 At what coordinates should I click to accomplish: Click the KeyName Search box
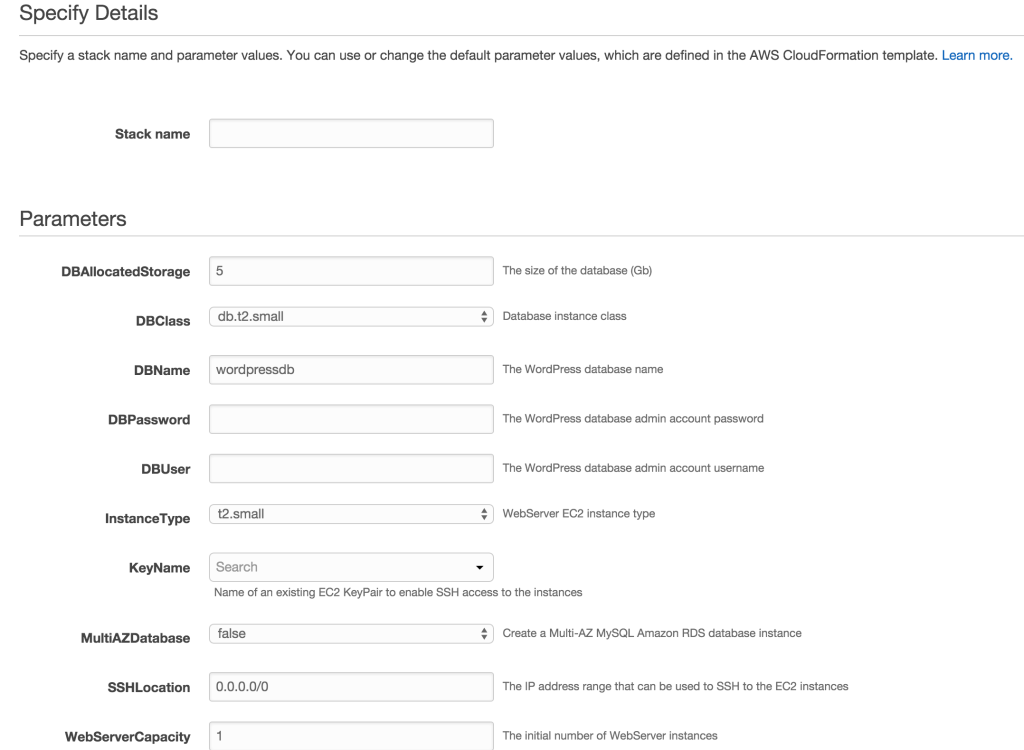coord(330,566)
